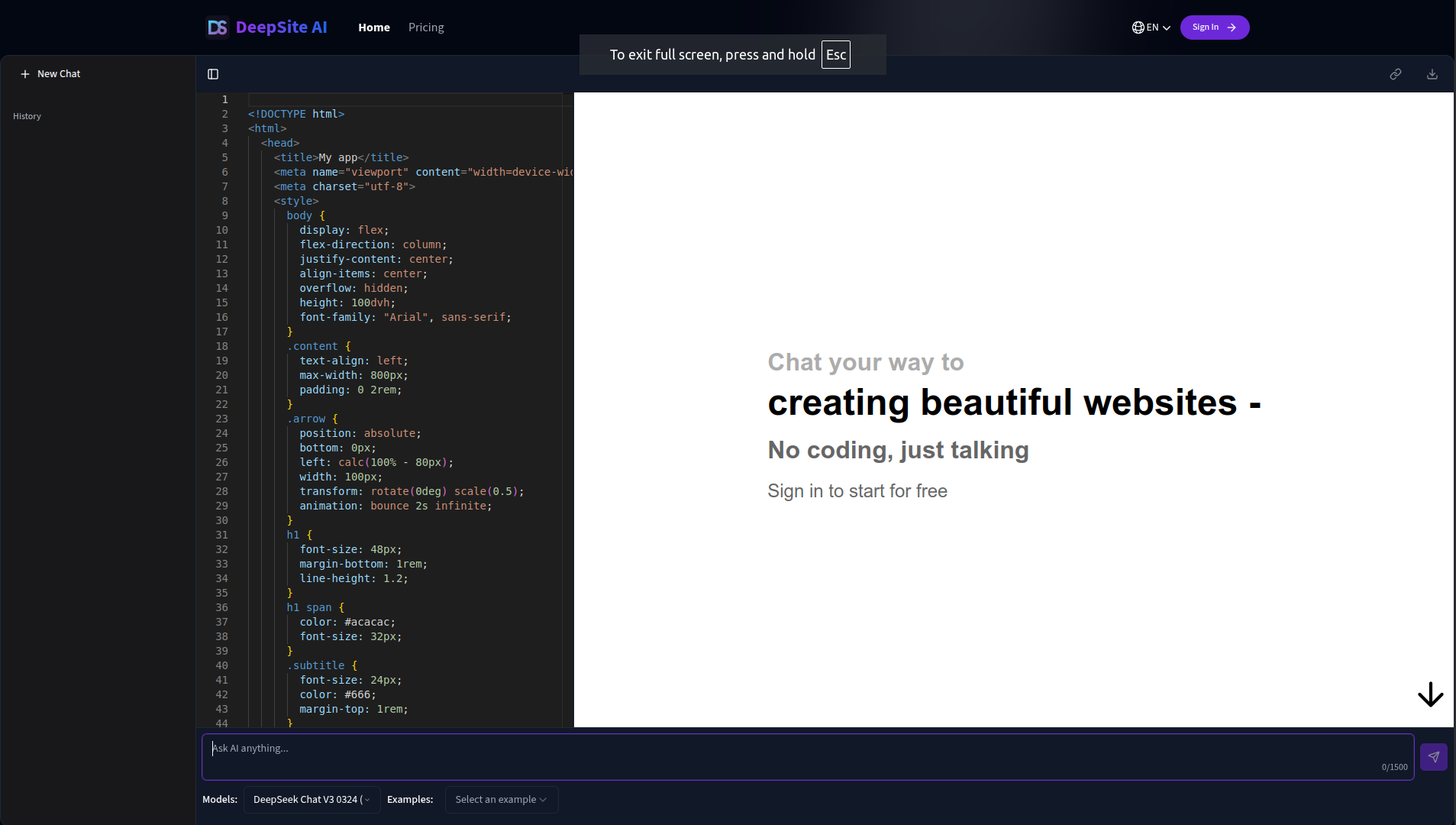
Task: Click the 0/1500 character counter
Action: click(1394, 767)
